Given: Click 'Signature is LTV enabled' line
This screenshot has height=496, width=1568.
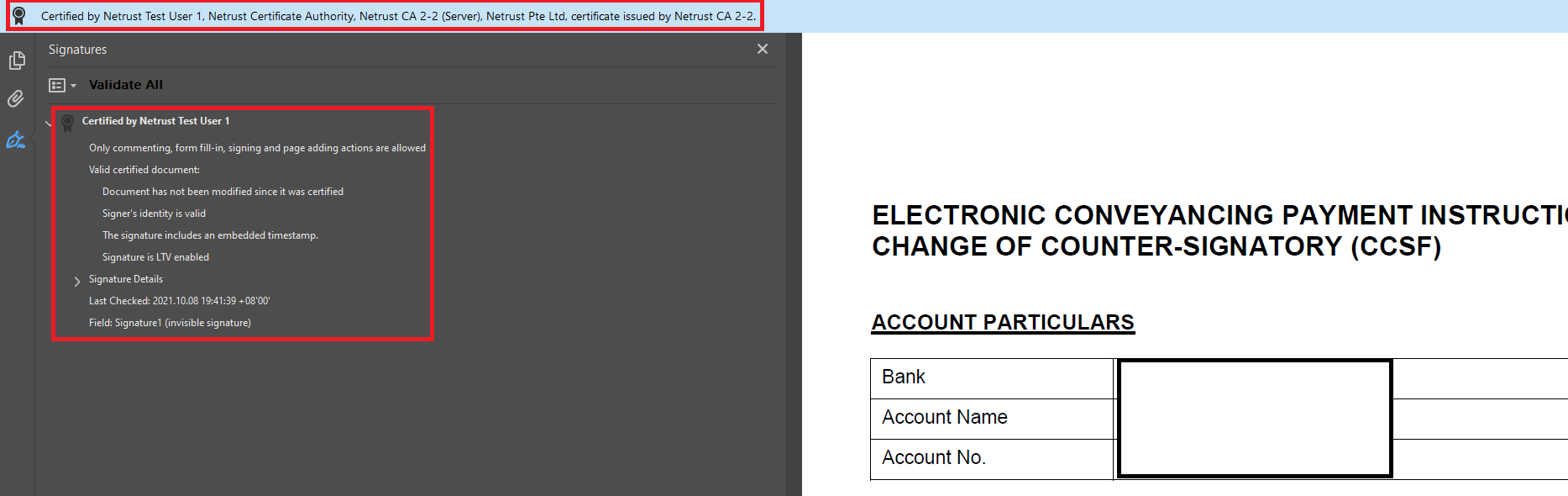Looking at the screenshot, I should (155, 257).
